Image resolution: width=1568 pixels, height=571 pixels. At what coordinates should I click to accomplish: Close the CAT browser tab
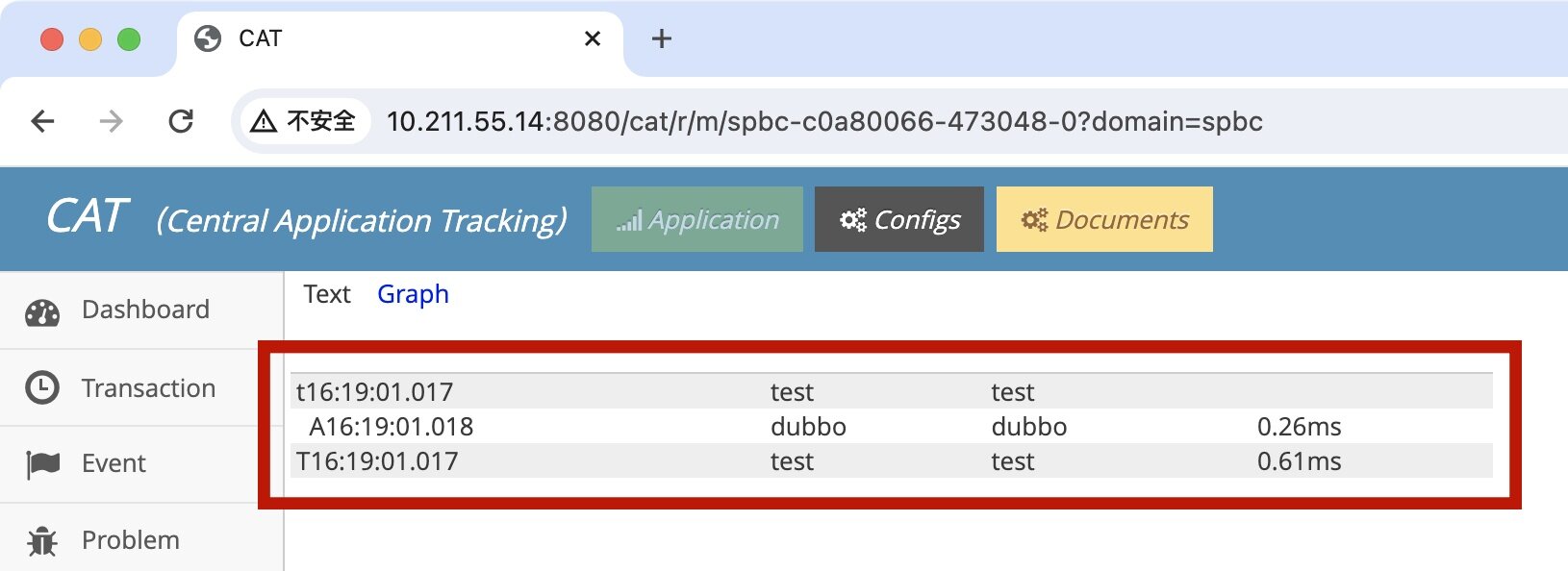point(593,38)
